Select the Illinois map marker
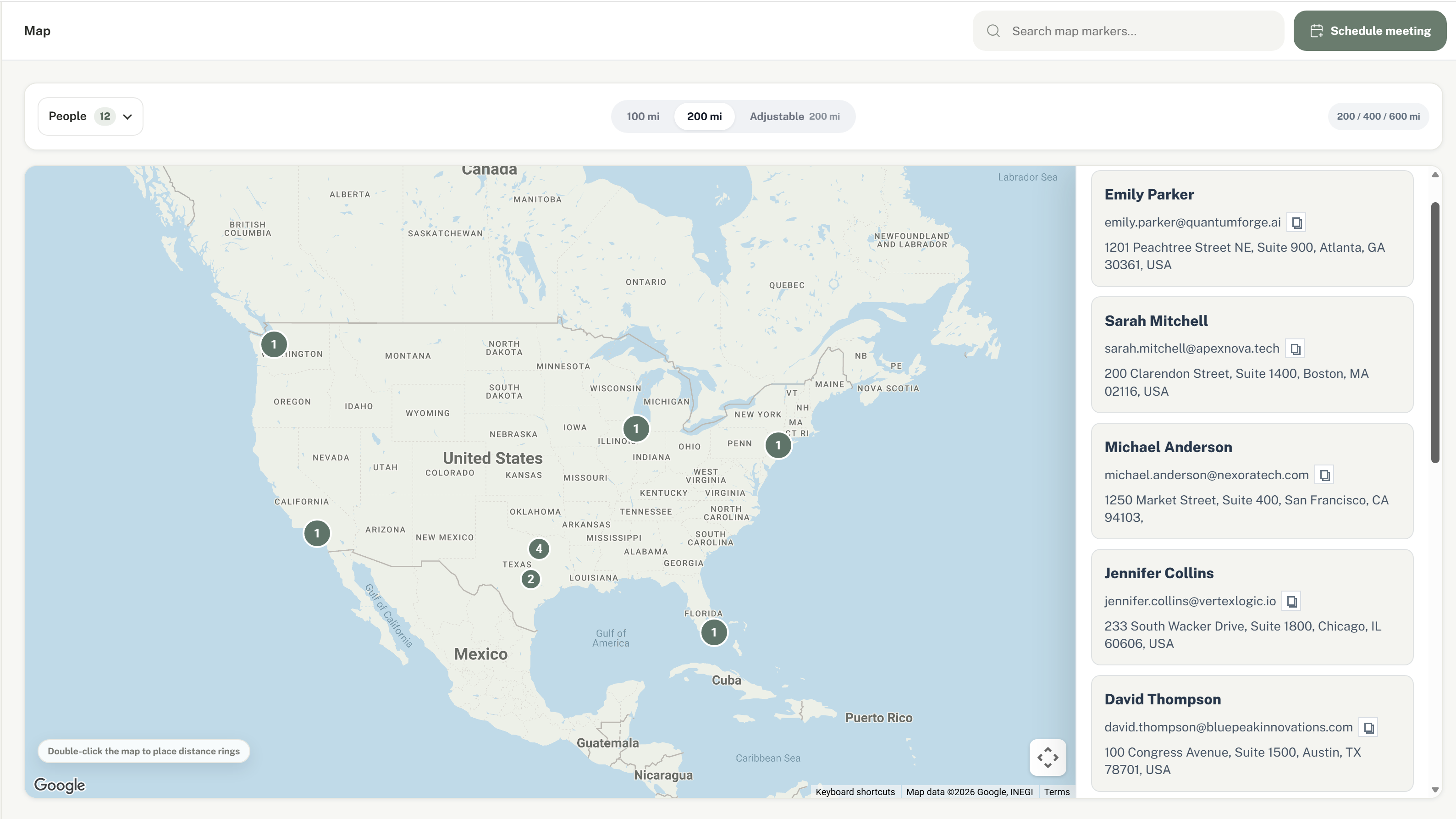 coord(636,428)
